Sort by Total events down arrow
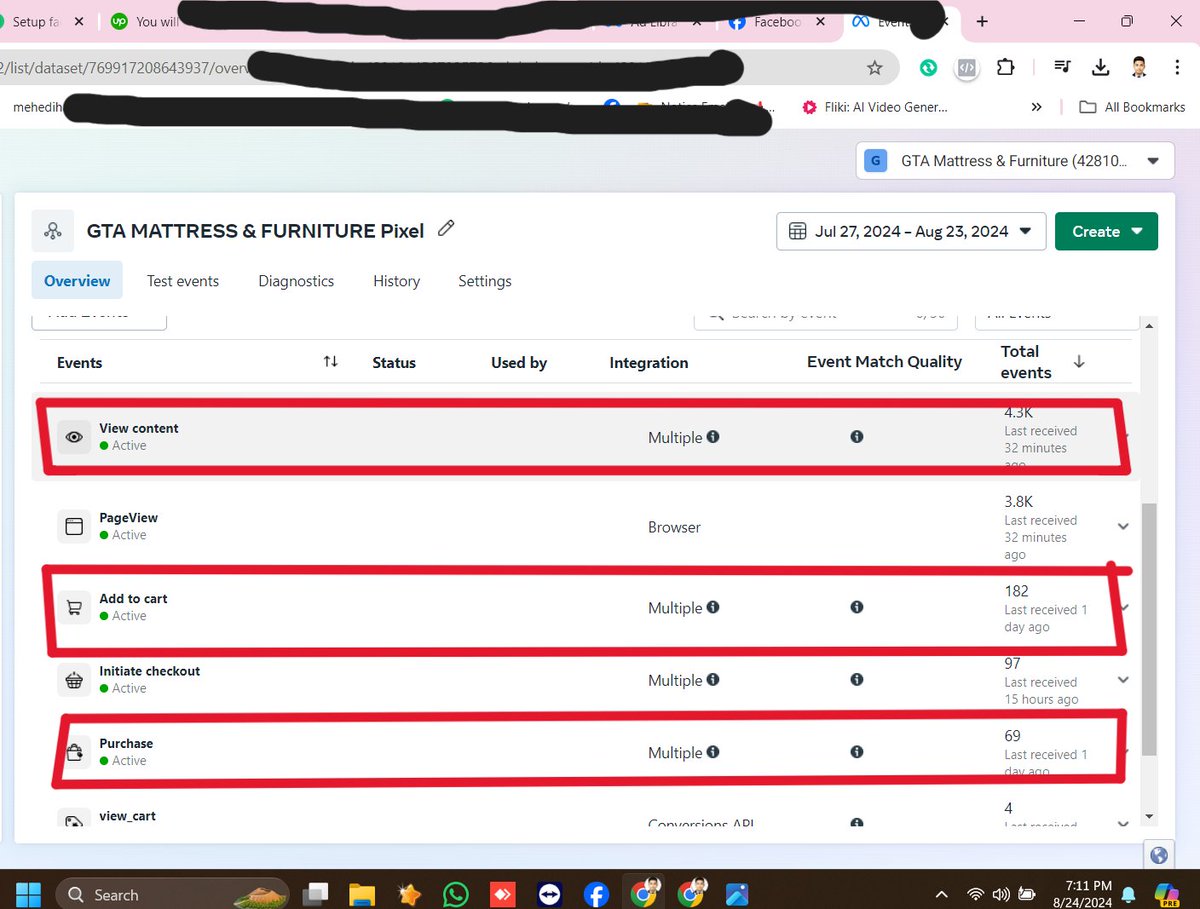Viewport: 1200px width, 909px height. pos(1079,362)
